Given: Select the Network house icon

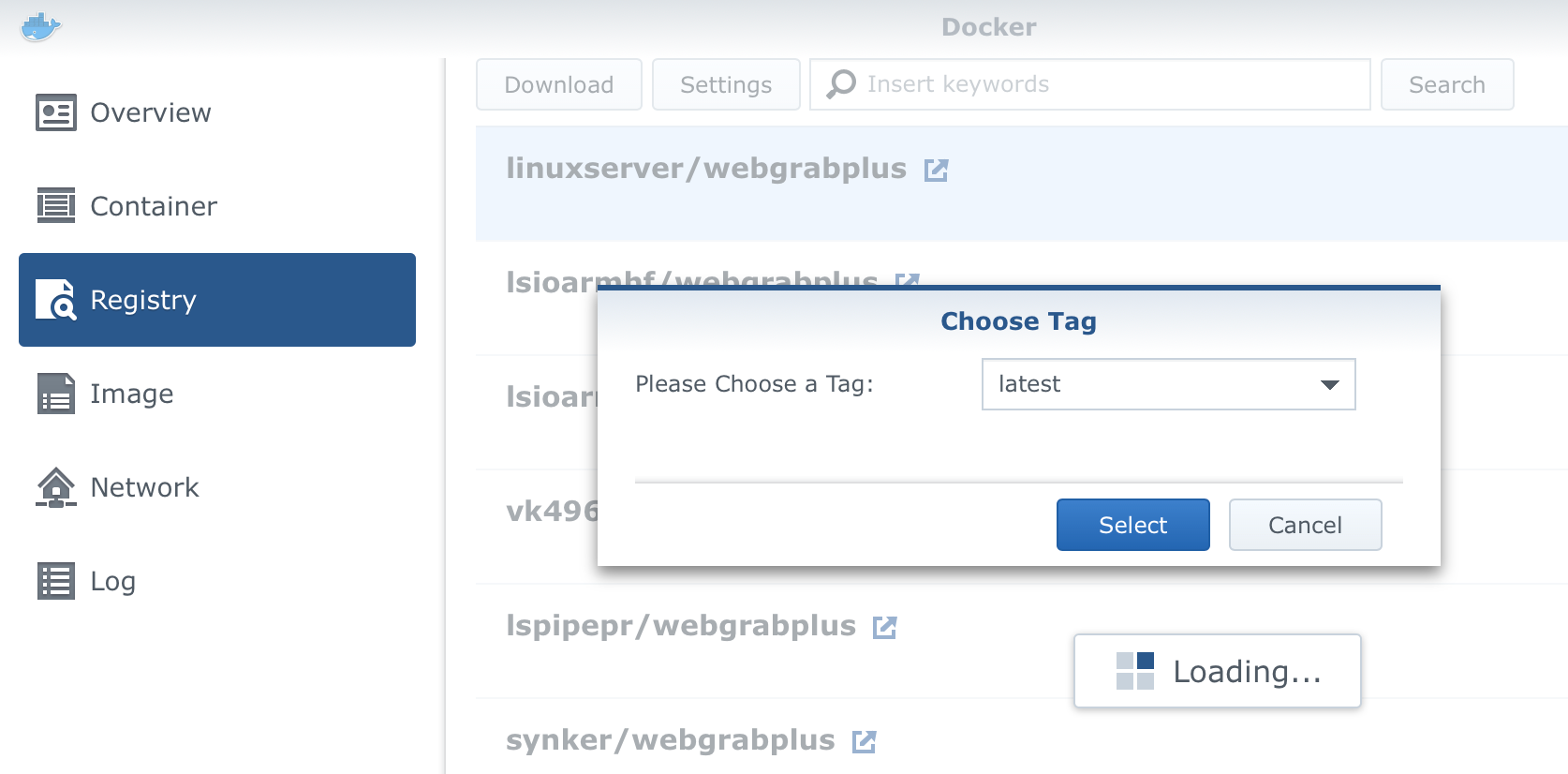Looking at the screenshot, I should point(56,487).
